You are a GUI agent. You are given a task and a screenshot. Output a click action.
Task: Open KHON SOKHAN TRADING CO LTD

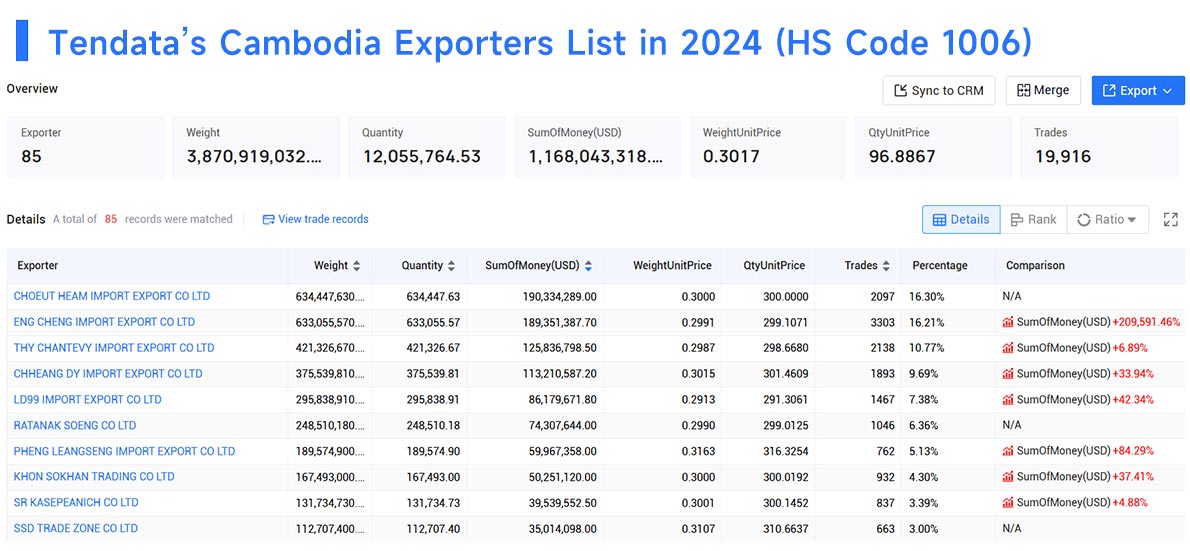tap(94, 477)
